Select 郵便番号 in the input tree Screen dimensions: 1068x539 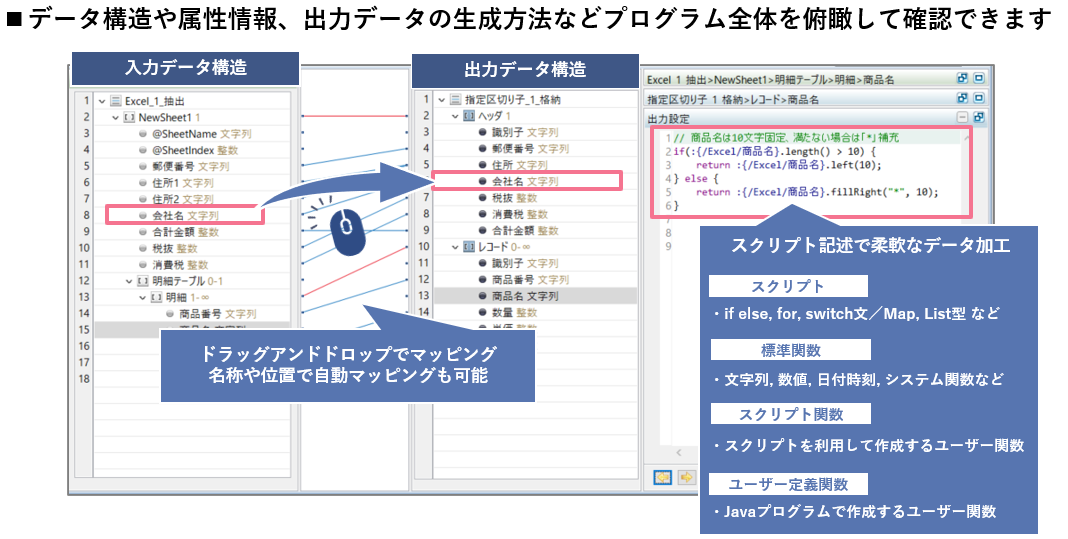click(x=191, y=166)
